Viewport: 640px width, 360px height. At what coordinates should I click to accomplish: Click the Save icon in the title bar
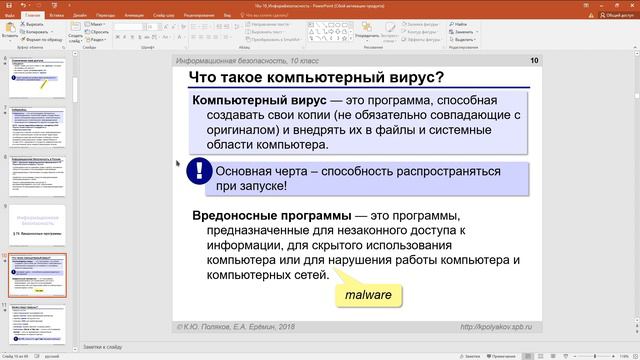tap(9, 5)
